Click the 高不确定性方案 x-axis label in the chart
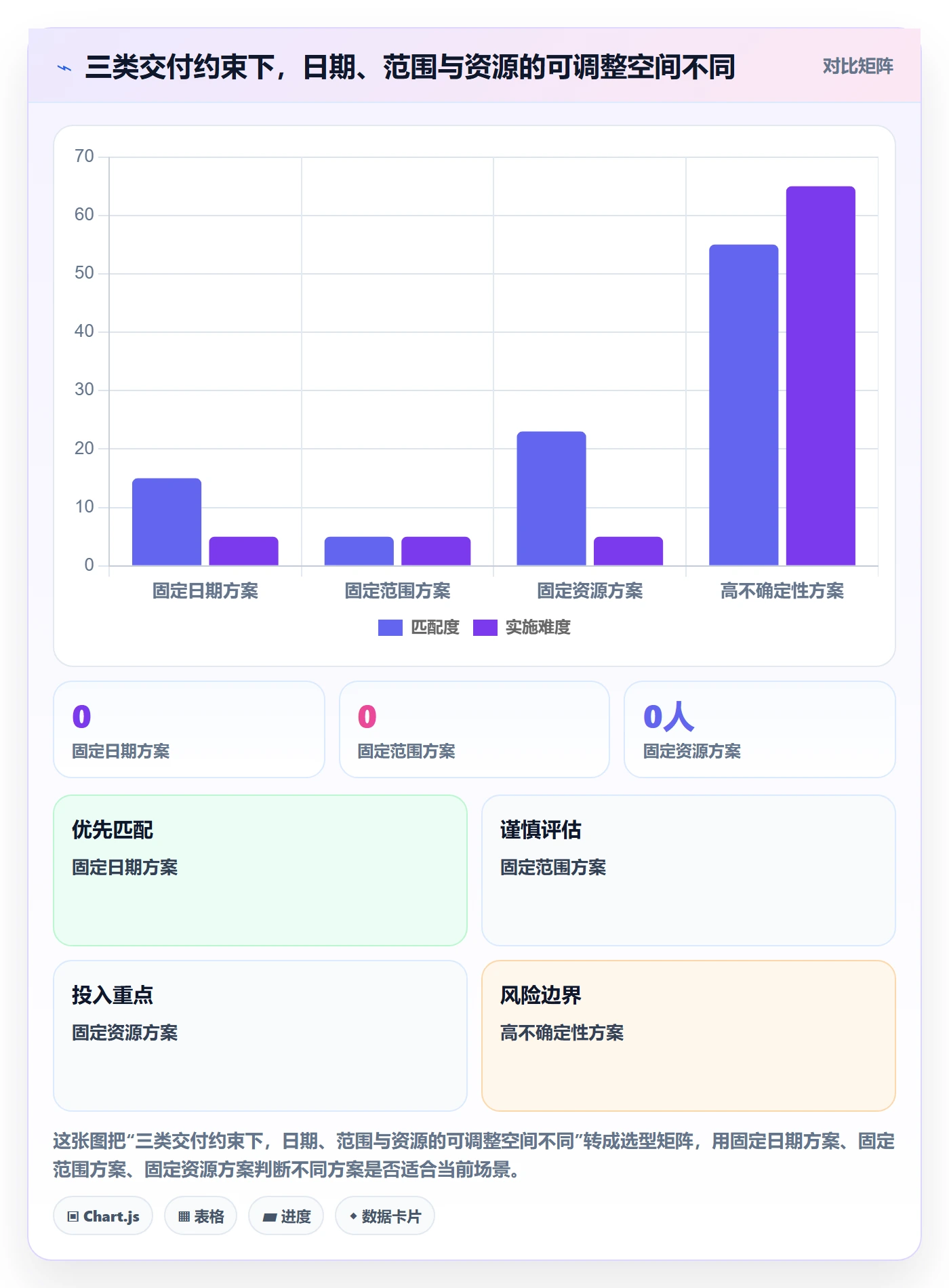949x1288 pixels. point(782,591)
